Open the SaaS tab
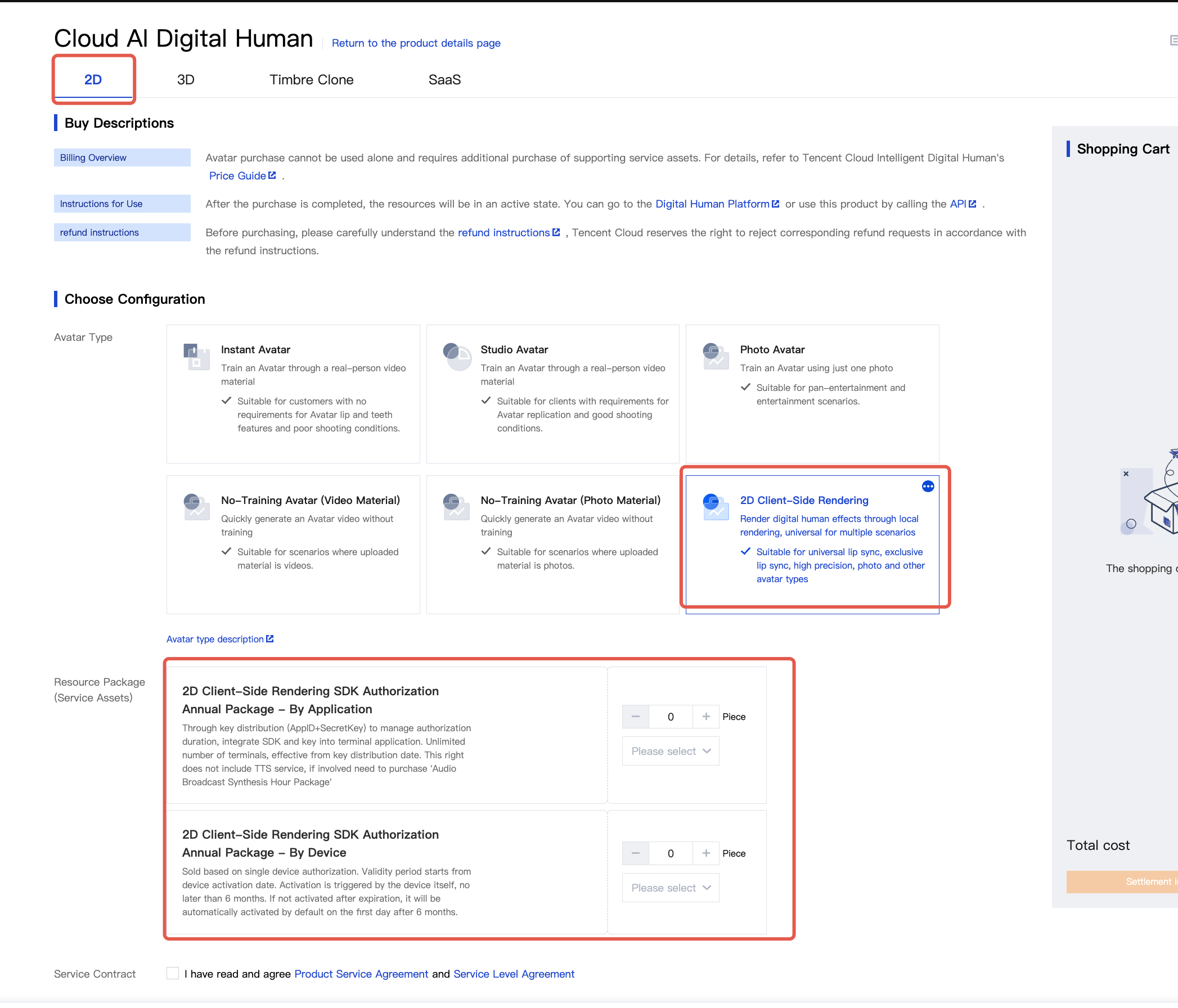Image resolution: width=1178 pixels, height=1008 pixels. (444, 80)
